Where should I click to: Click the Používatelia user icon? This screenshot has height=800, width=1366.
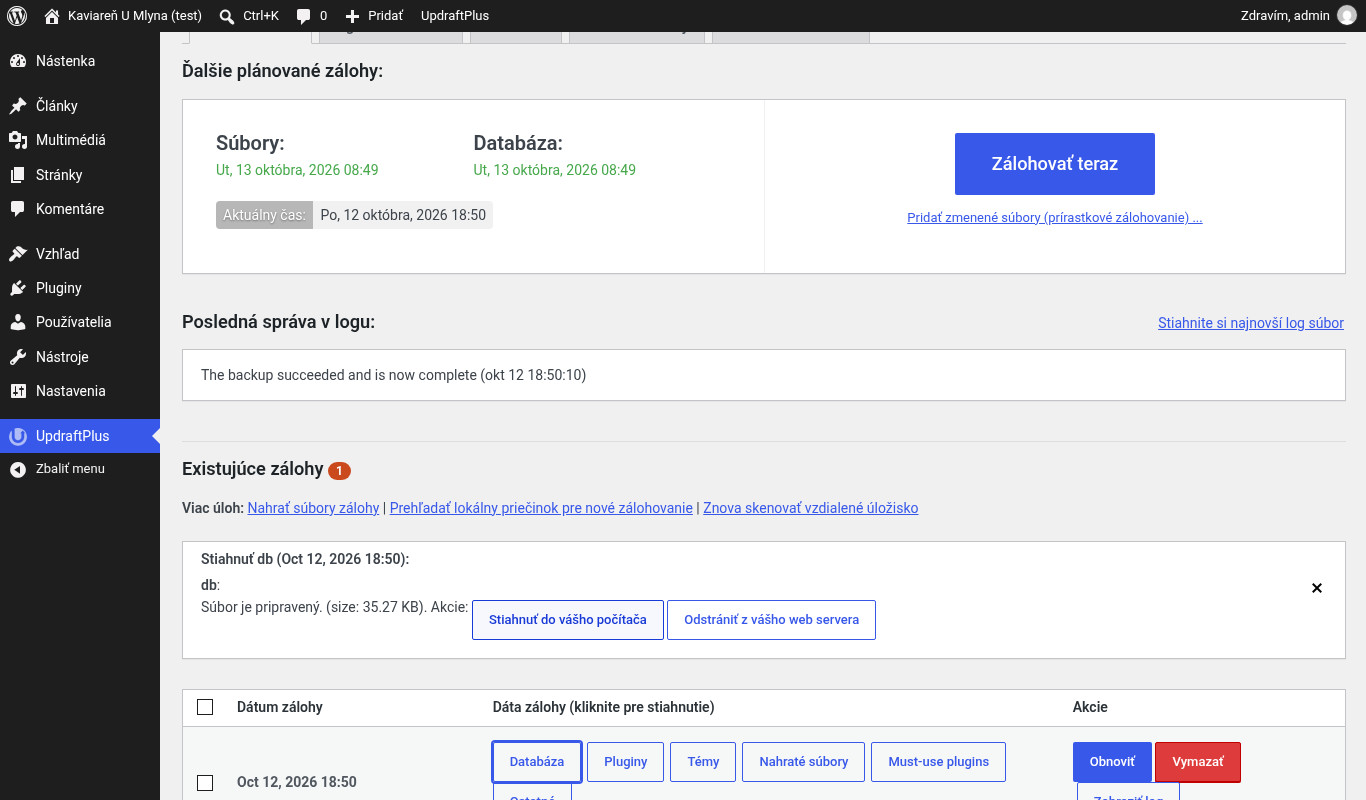[x=18, y=322]
